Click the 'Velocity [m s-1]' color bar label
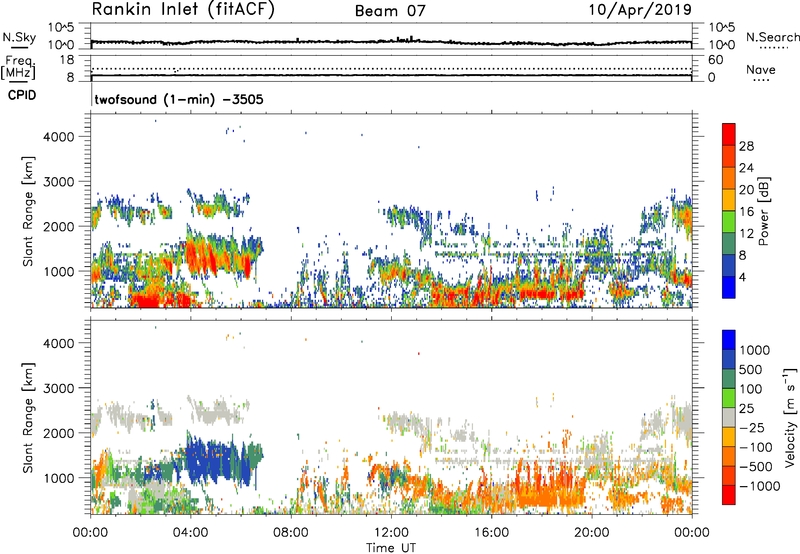 pos(790,417)
